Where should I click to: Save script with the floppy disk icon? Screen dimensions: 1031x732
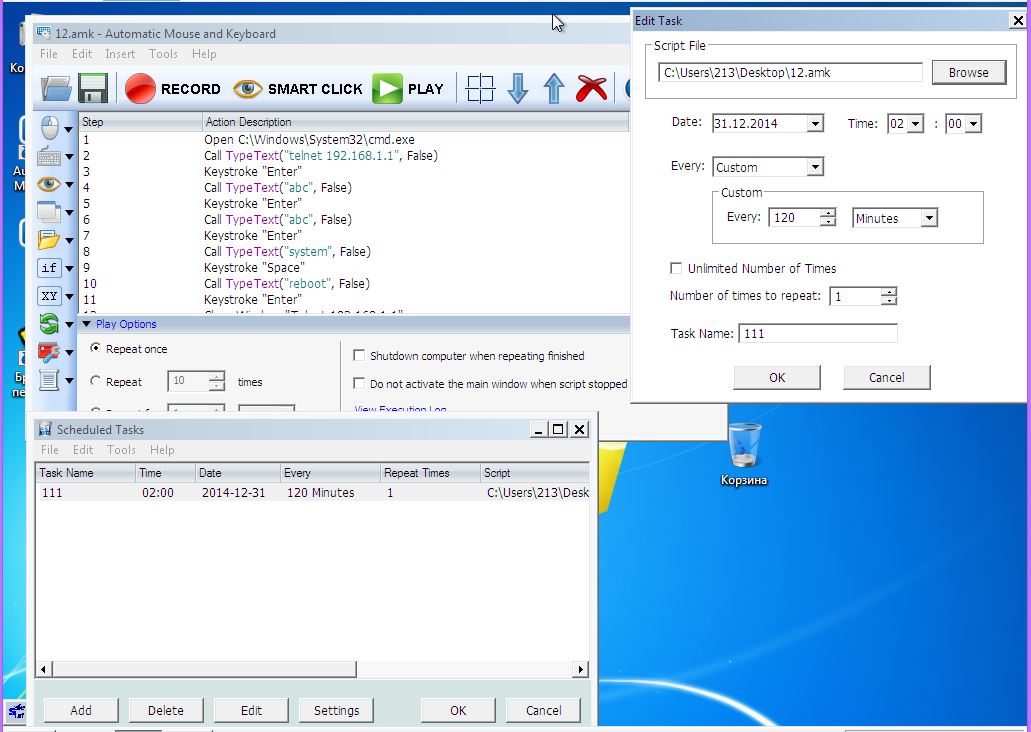[x=93, y=89]
